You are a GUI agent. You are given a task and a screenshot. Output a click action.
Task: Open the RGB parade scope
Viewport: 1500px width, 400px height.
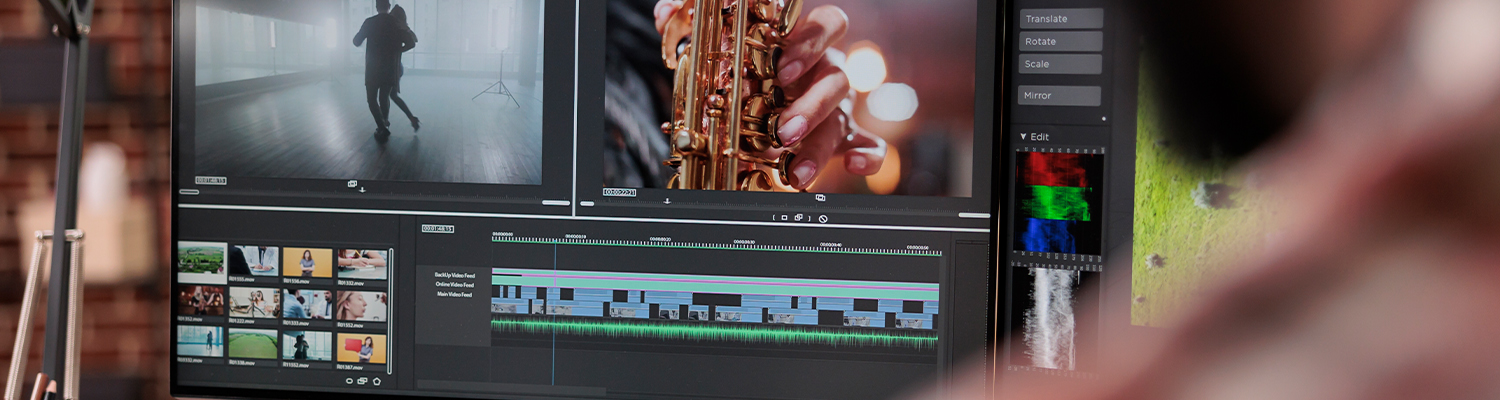pyautogui.click(x=1059, y=203)
